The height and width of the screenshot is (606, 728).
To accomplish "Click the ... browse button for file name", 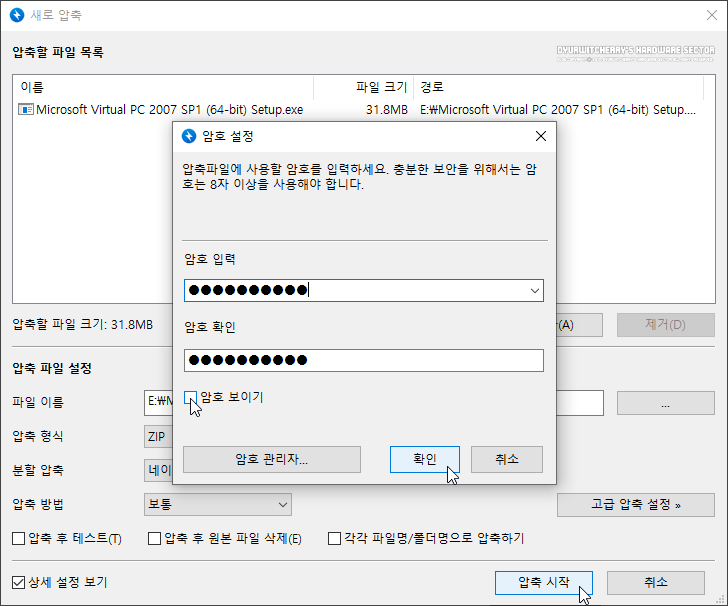I will [665, 403].
